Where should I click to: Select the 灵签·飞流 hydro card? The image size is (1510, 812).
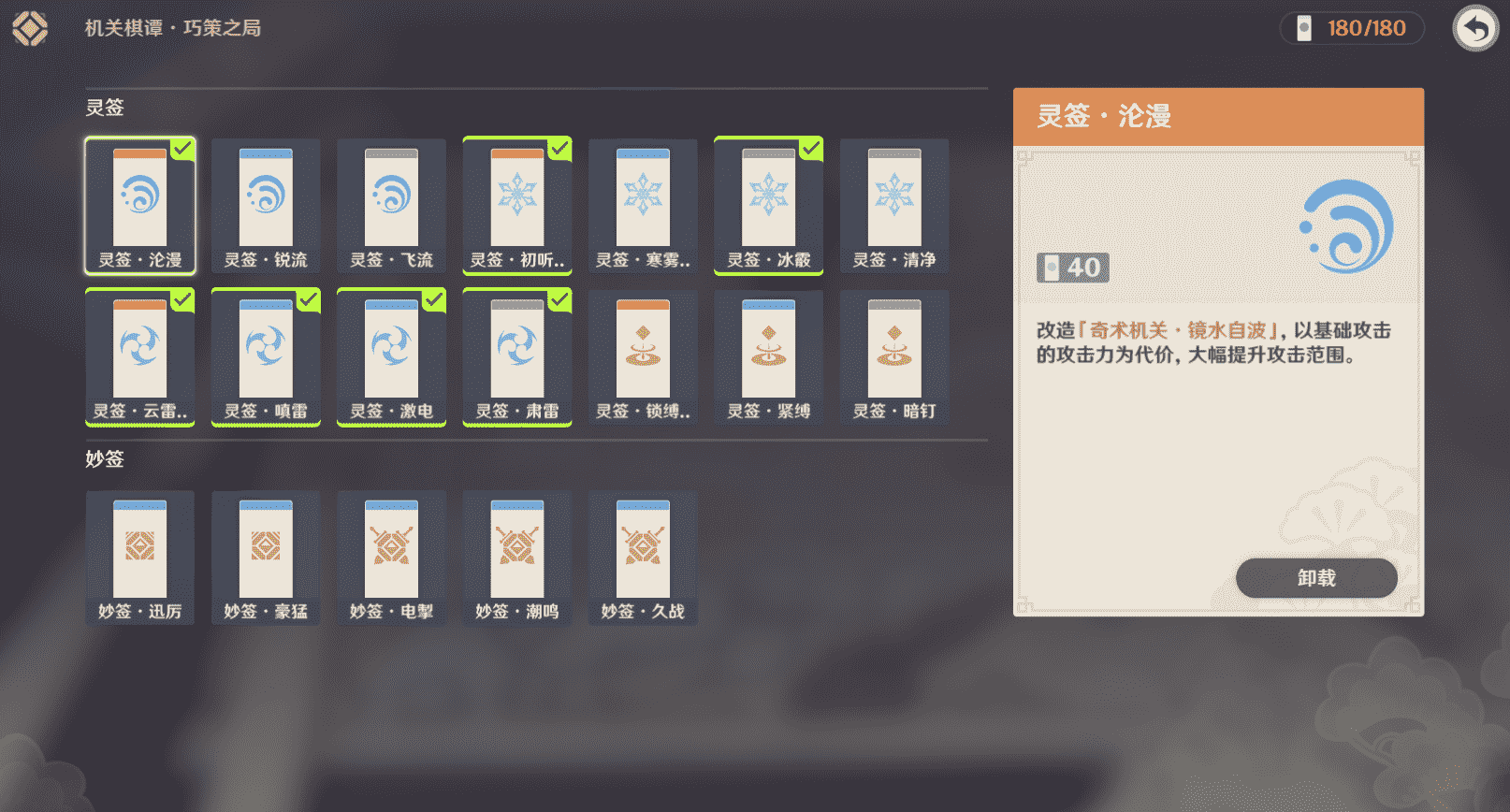tap(391, 207)
